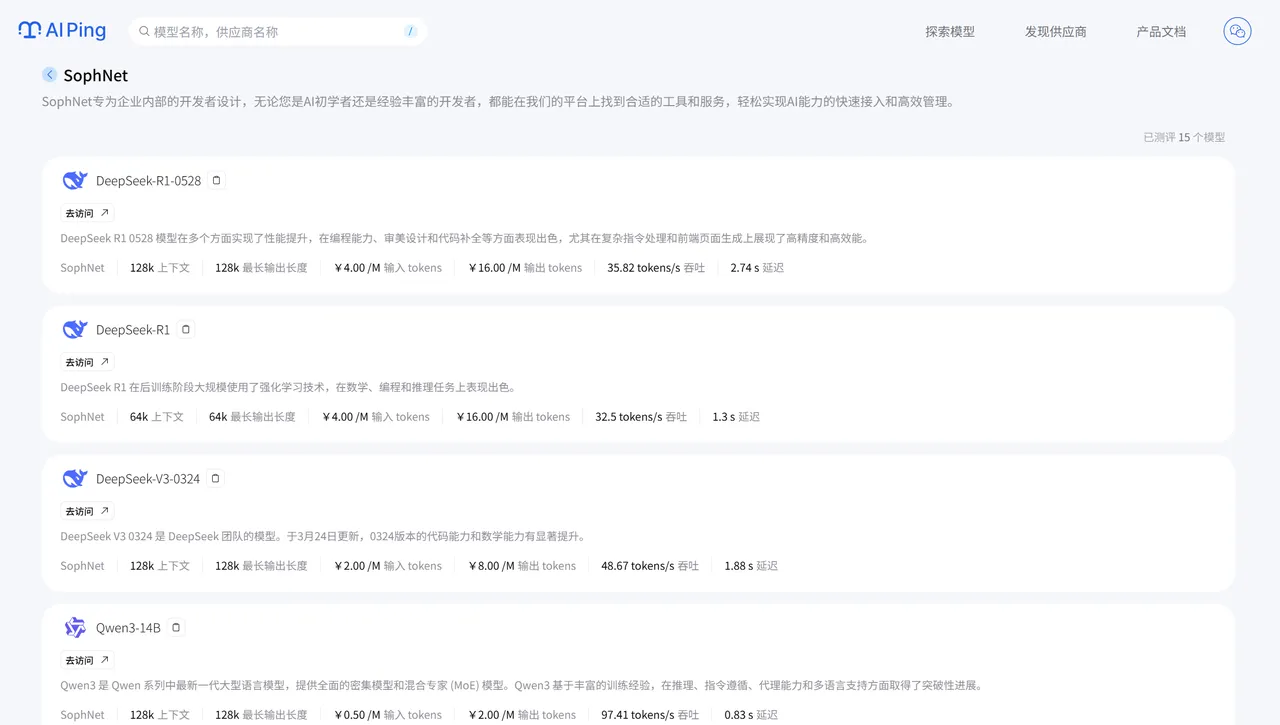The width and height of the screenshot is (1280, 725).
Task: Open the DeepSeek-R1-0528 model title
Action: pos(148,181)
